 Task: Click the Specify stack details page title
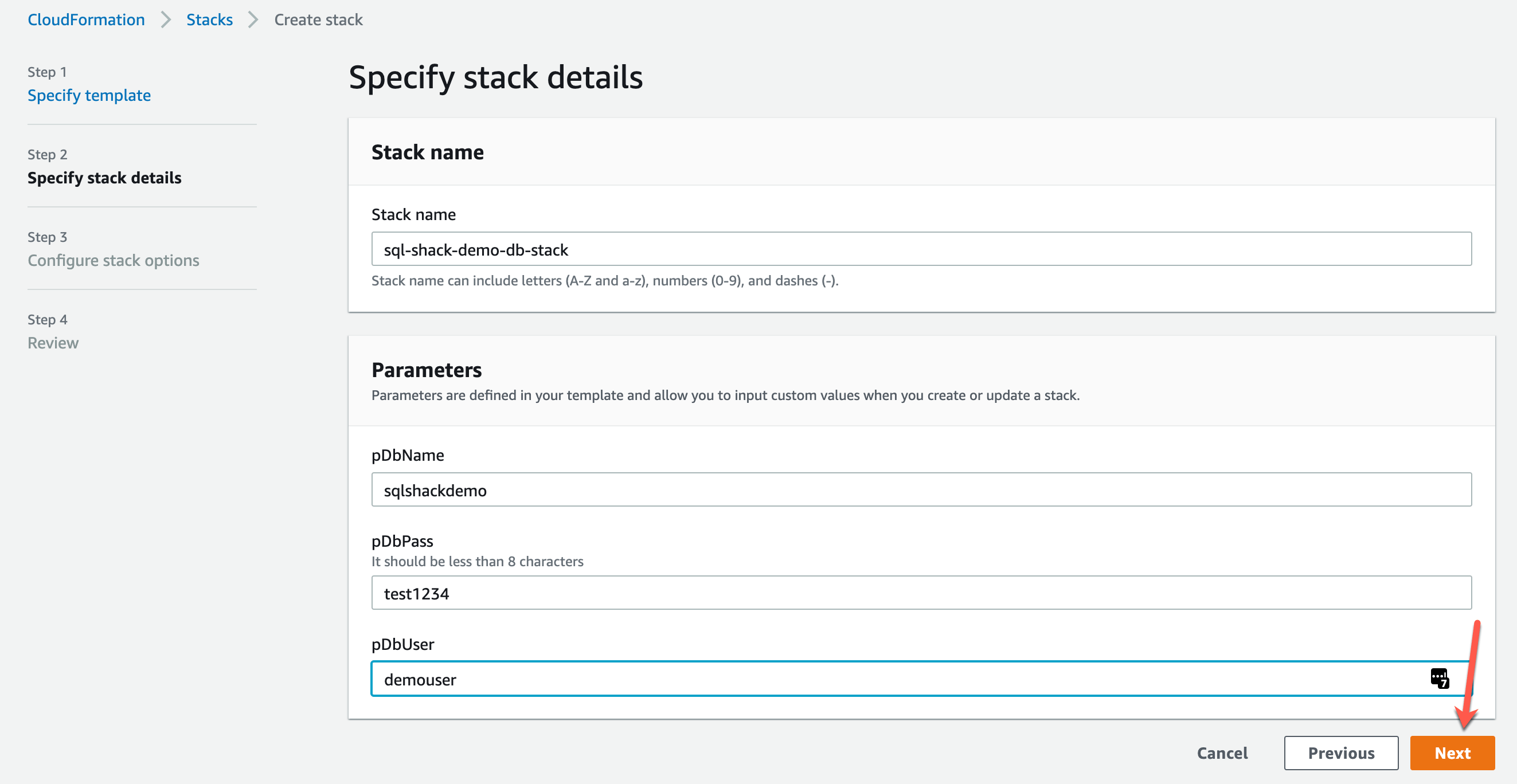tap(495, 77)
